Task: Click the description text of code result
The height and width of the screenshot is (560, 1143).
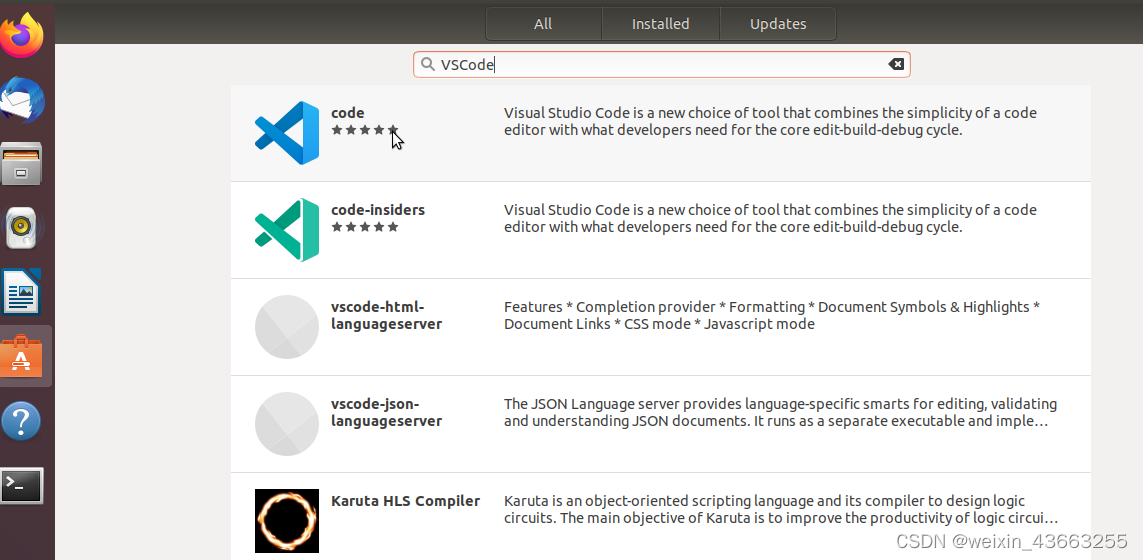Action: pos(771,122)
